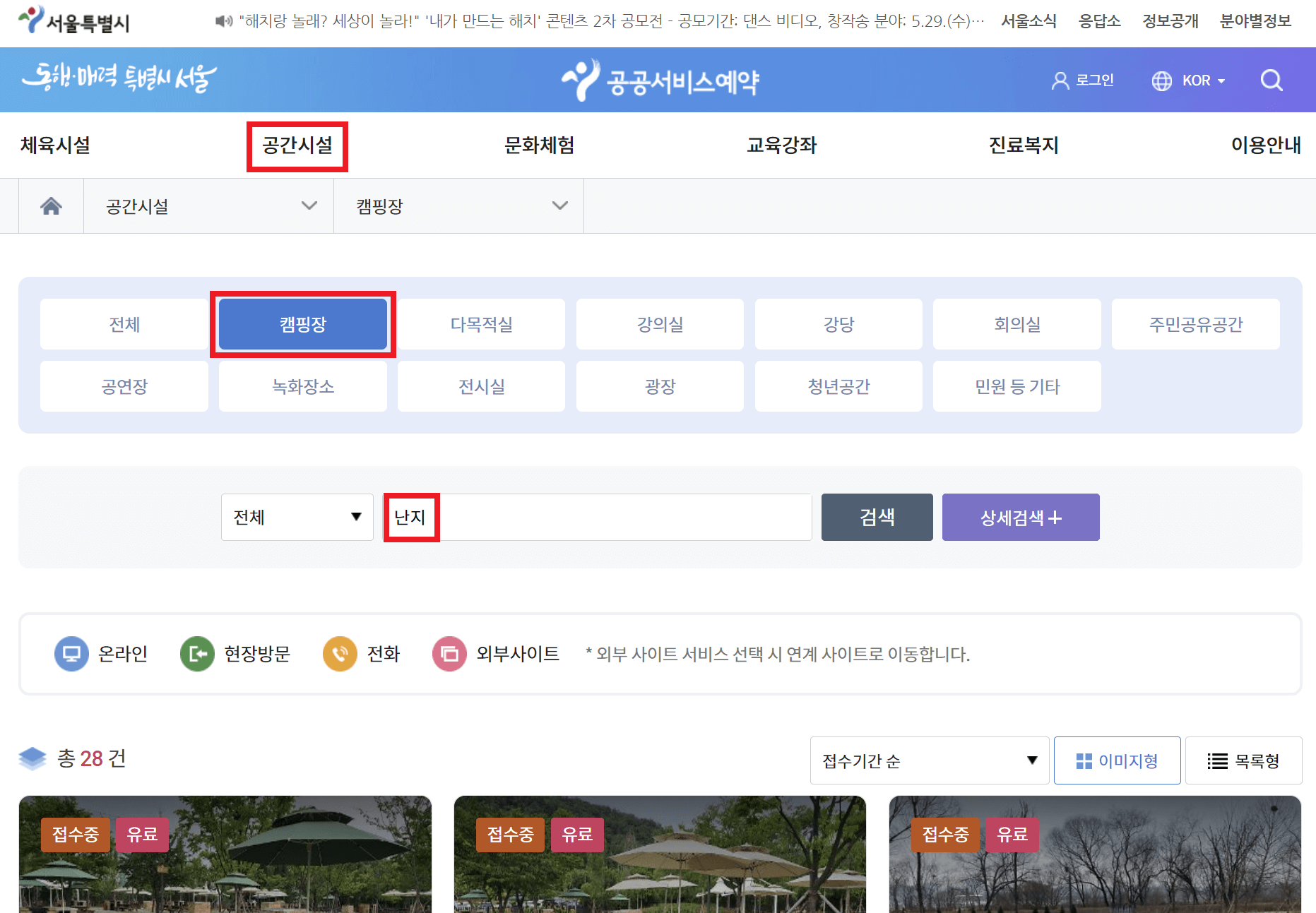Viewport: 1316px width, 913px height.
Task: Switch to the 문화체험 tab
Action: (x=538, y=145)
